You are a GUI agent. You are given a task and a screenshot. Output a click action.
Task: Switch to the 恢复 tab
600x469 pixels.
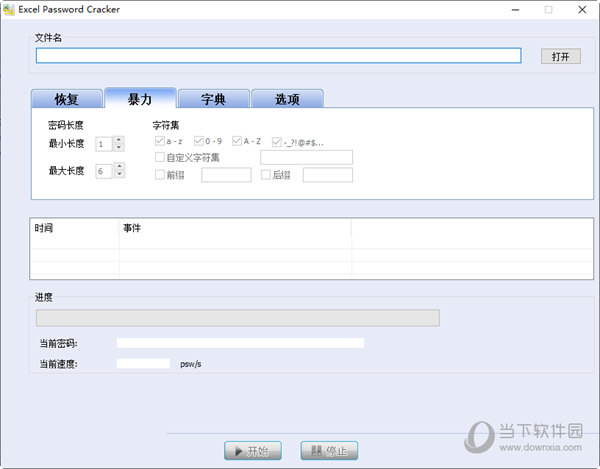click(67, 99)
